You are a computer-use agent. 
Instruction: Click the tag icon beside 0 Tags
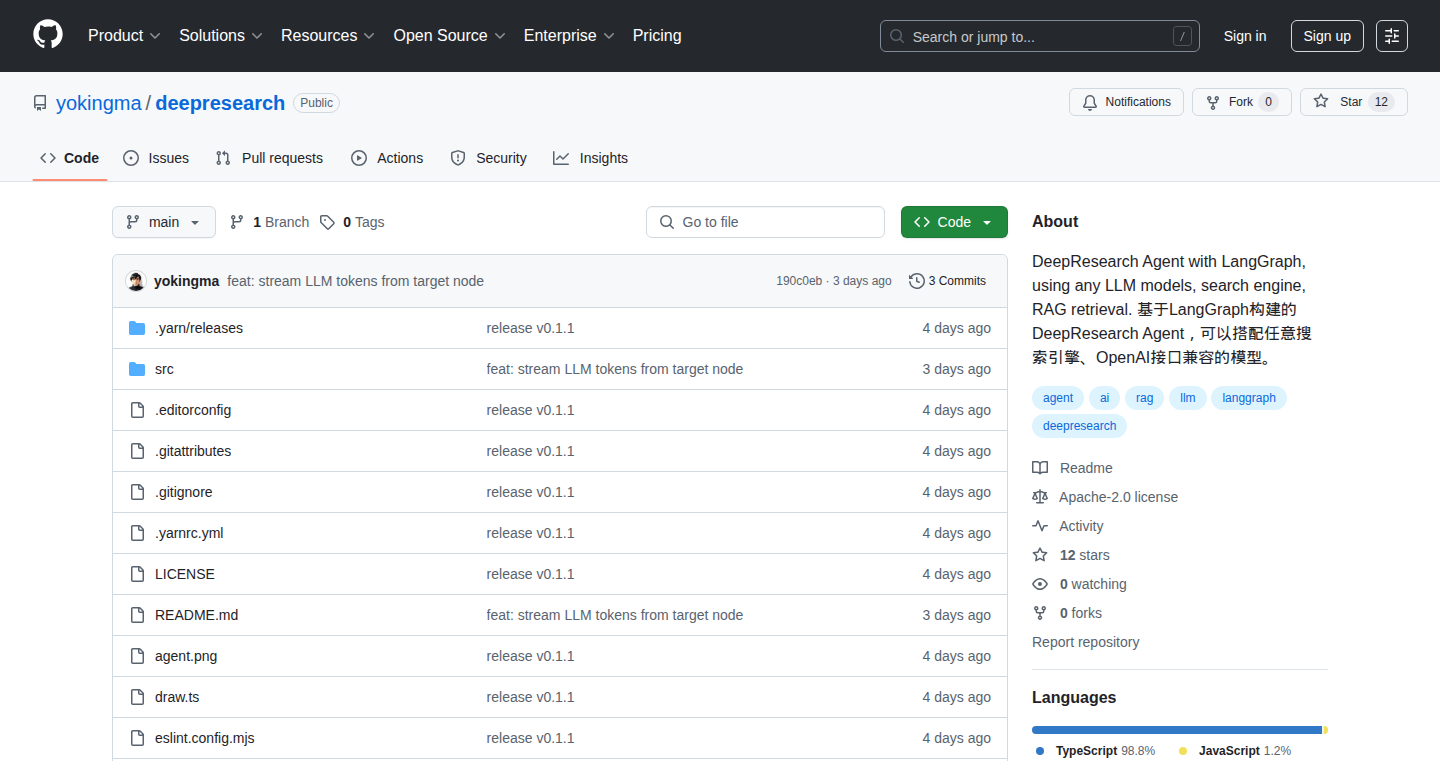click(327, 222)
